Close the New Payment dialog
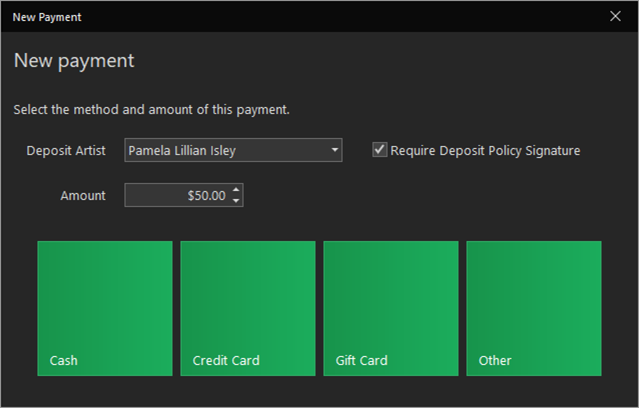 (x=615, y=16)
